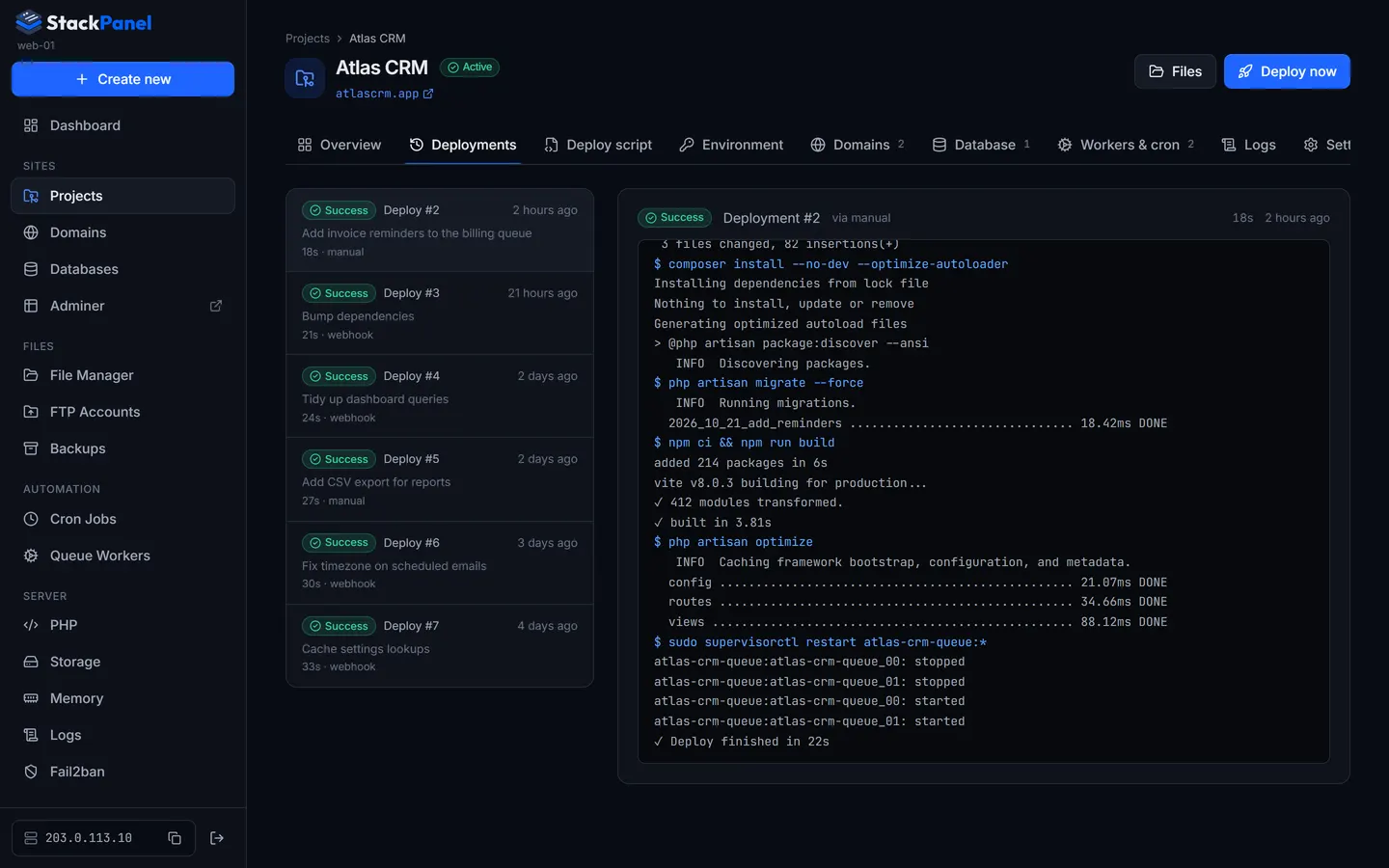Click the Atlas CRM project icon
The height and width of the screenshot is (868, 1389).
coord(305,78)
